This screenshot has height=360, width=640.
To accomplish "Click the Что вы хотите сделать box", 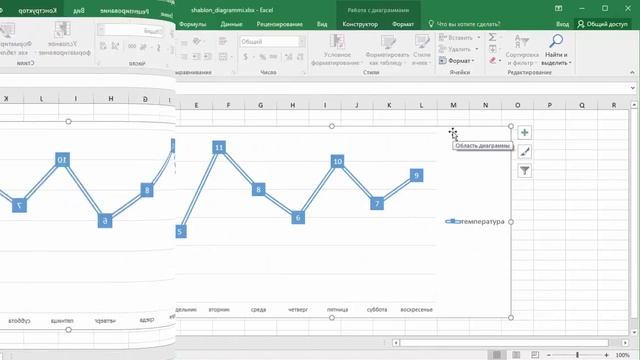I will pyautogui.click(x=464, y=24).
